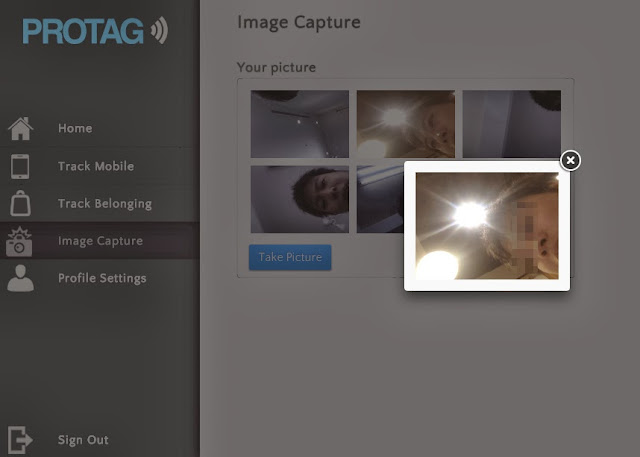
Task: Open the bright-light photo thumbnail in the top row
Action: (x=406, y=124)
